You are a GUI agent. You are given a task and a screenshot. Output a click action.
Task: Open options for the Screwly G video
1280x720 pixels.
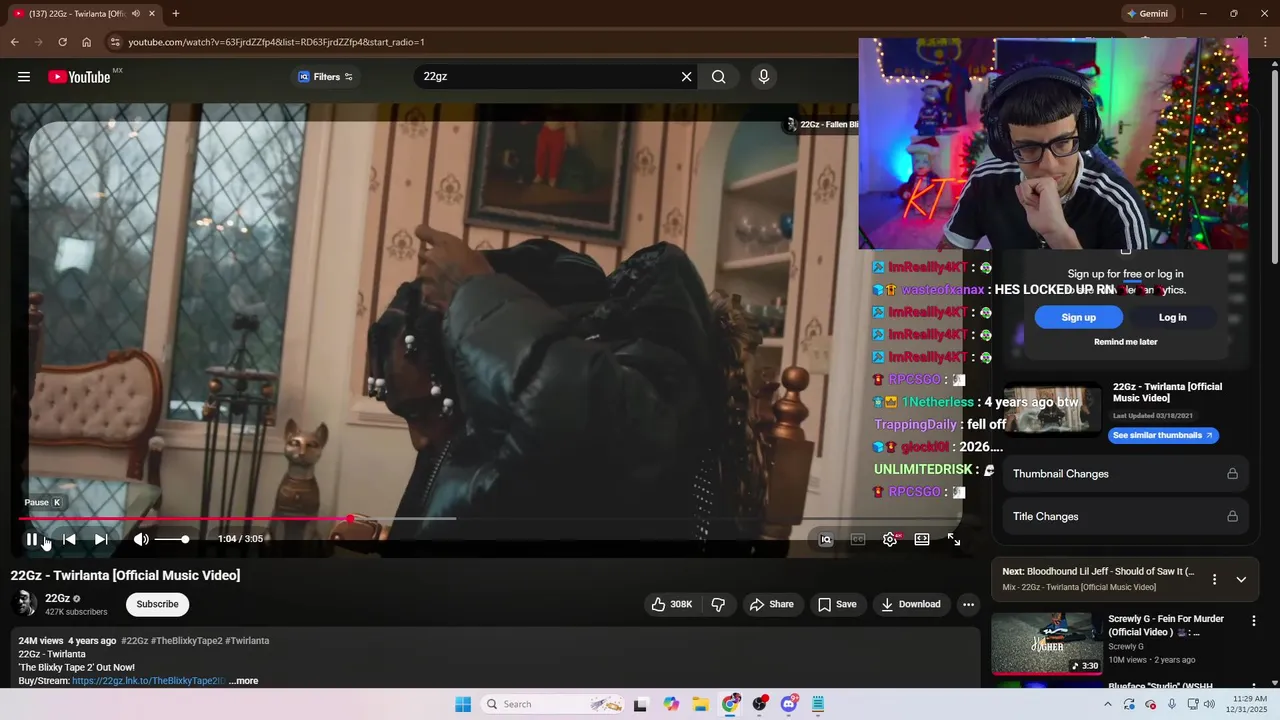[1253, 621]
